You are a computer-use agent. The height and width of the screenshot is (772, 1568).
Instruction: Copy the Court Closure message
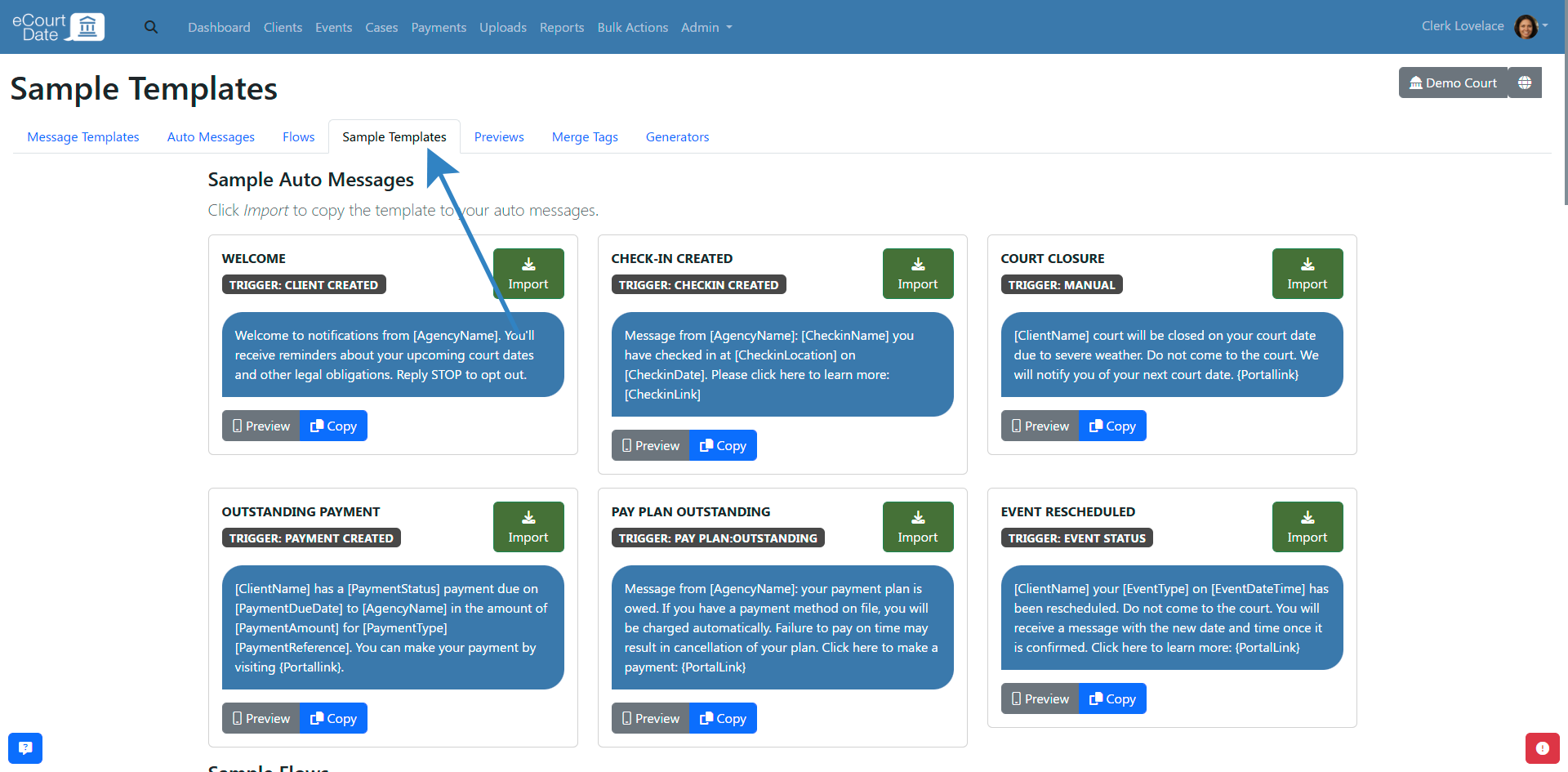click(1112, 426)
